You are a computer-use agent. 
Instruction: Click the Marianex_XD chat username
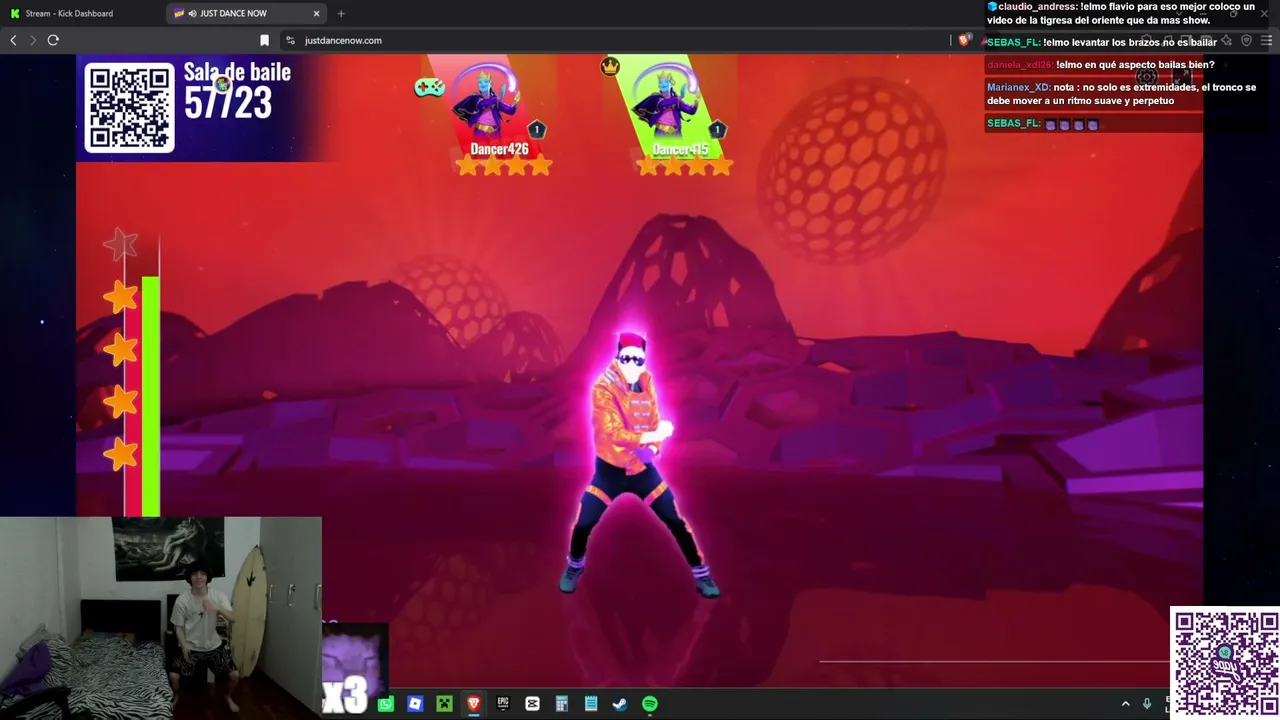1019,87
